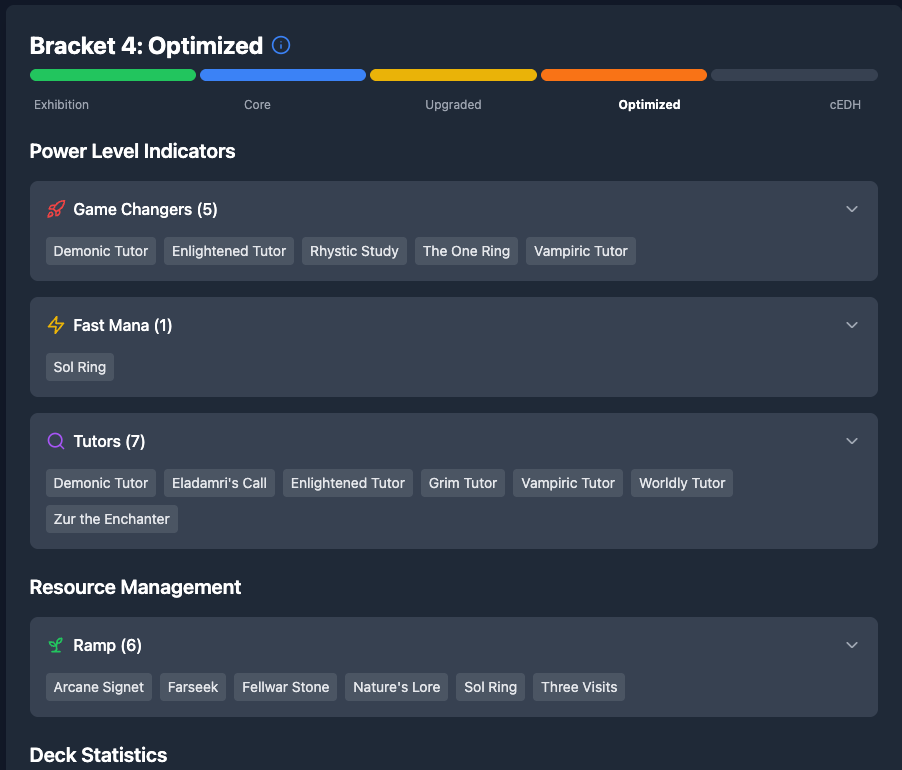The height and width of the screenshot is (770, 902).
Task: Open the Farseek card chip
Action: (193, 687)
